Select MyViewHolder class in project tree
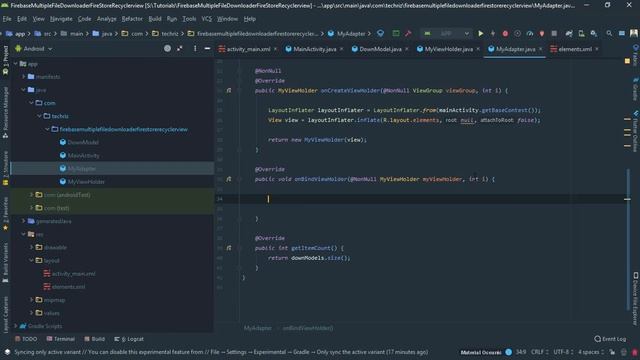The height and width of the screenshot is (360, 640). click(x=86, y=182)
